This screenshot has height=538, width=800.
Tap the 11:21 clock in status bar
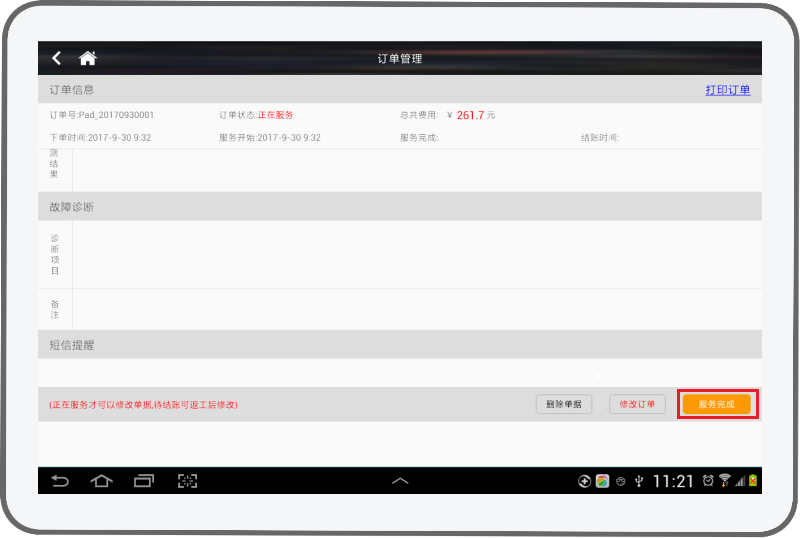coord(673,481)
